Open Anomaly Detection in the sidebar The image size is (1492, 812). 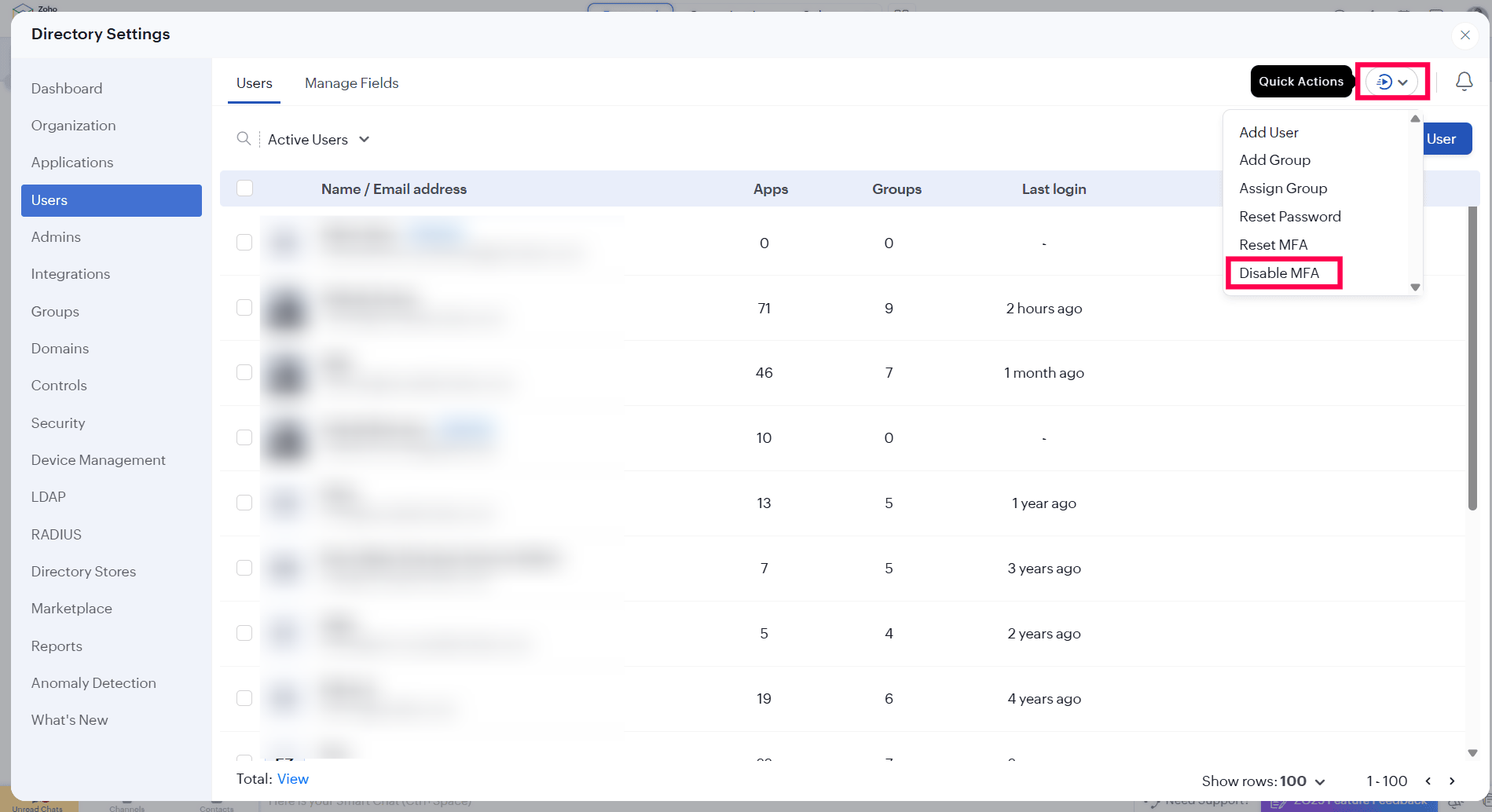coord(93,683)
